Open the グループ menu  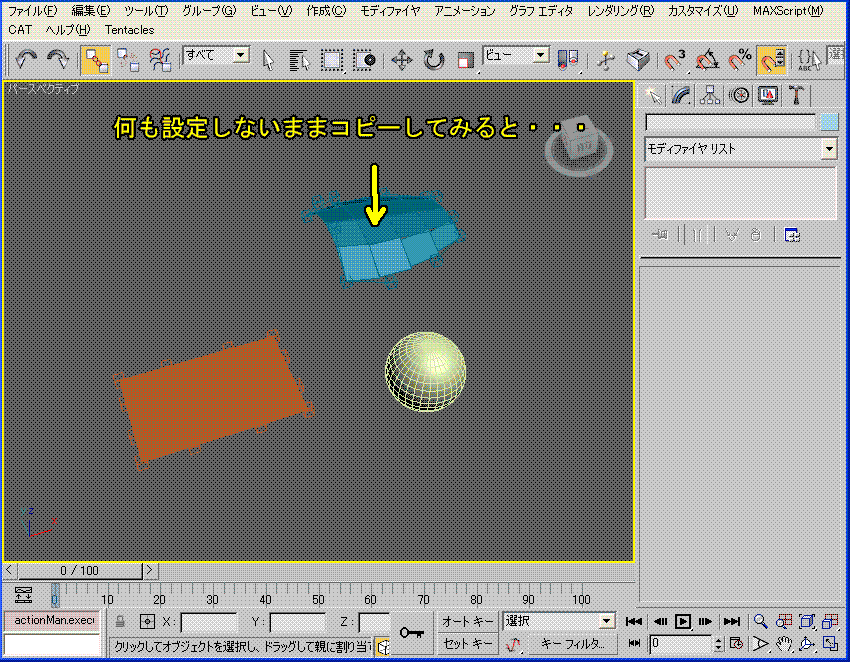[x=209, y=11]
